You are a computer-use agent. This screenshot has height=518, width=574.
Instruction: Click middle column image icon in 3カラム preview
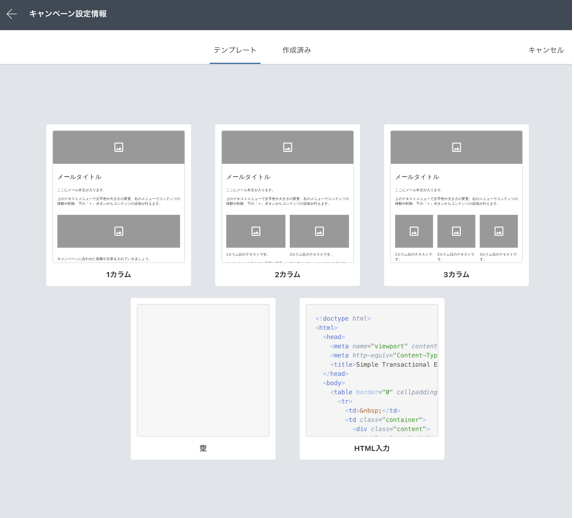pos(456,231)
